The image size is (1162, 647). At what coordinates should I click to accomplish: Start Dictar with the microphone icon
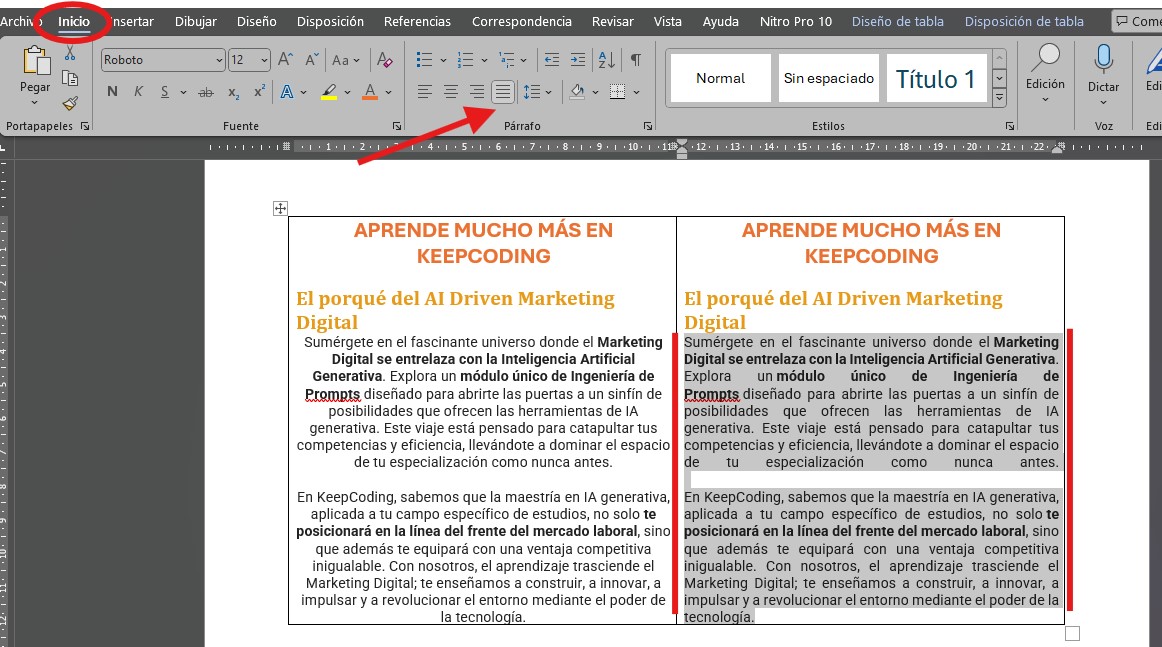1103,59
